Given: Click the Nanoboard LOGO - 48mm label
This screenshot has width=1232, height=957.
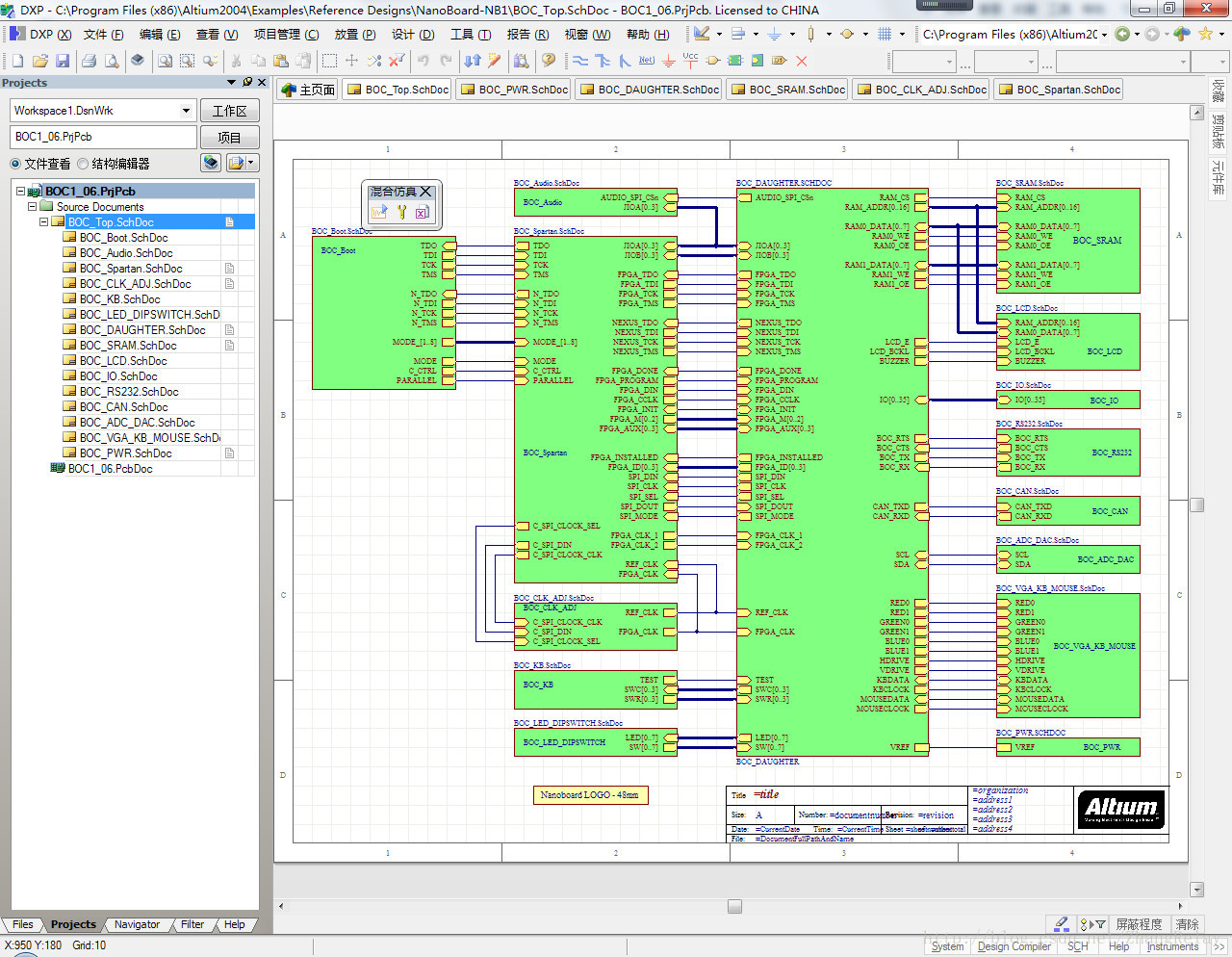Looking at the screenshot, I should point(590,795).
